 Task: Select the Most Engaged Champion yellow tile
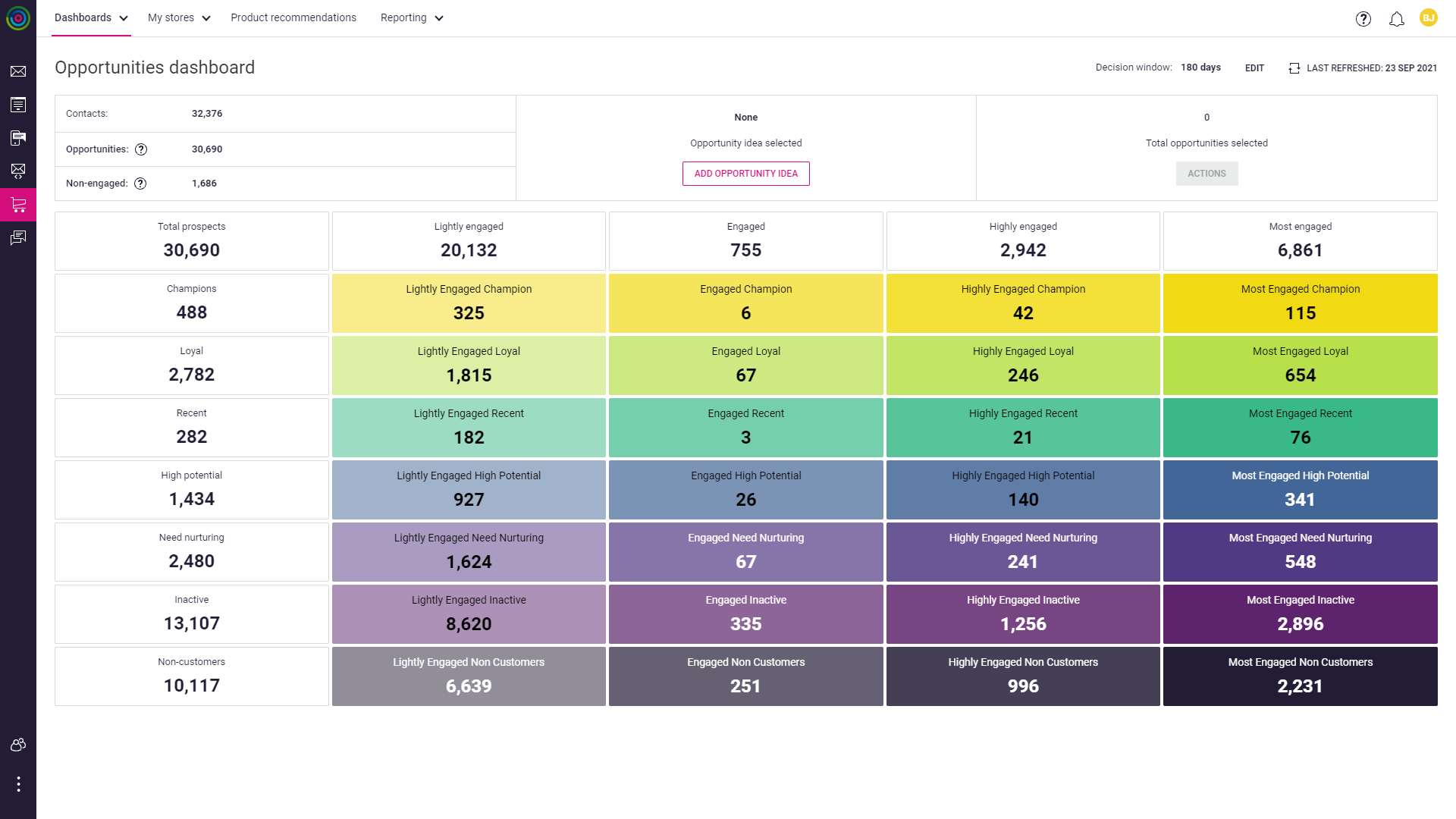pyautogui.click(x=1300, y=303)
